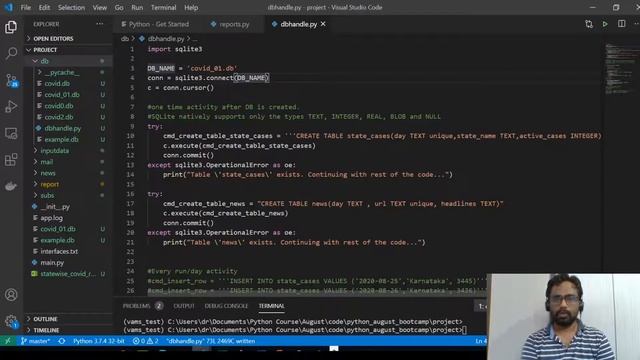
Task: Open the Manage gear icon
Action: (11, 322)
